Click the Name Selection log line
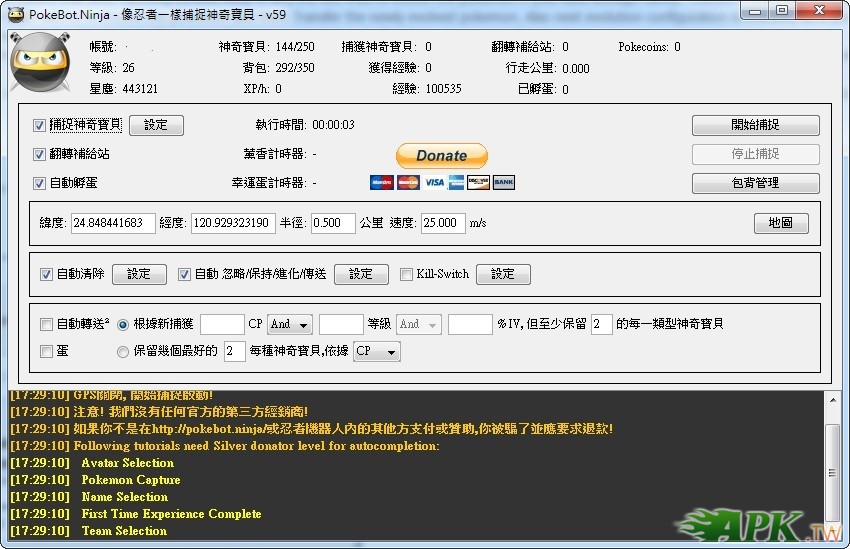Image resolution: width=850 pixels, height=549 pixels. [125, 496]
